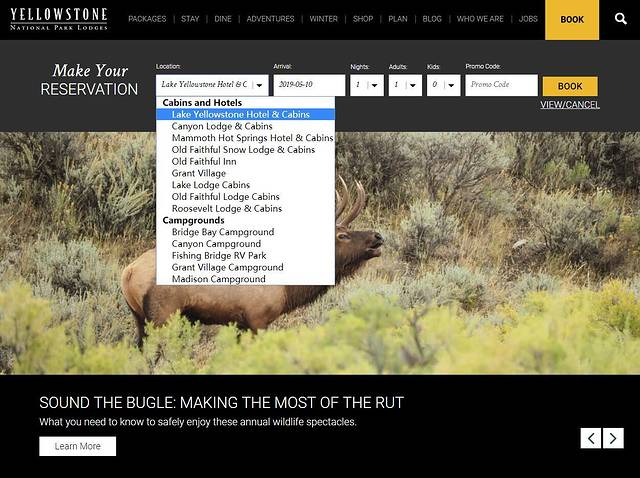Viewport: 640px width, 478px height.
Task: Go to previous slide arrow
Action: 591,438
